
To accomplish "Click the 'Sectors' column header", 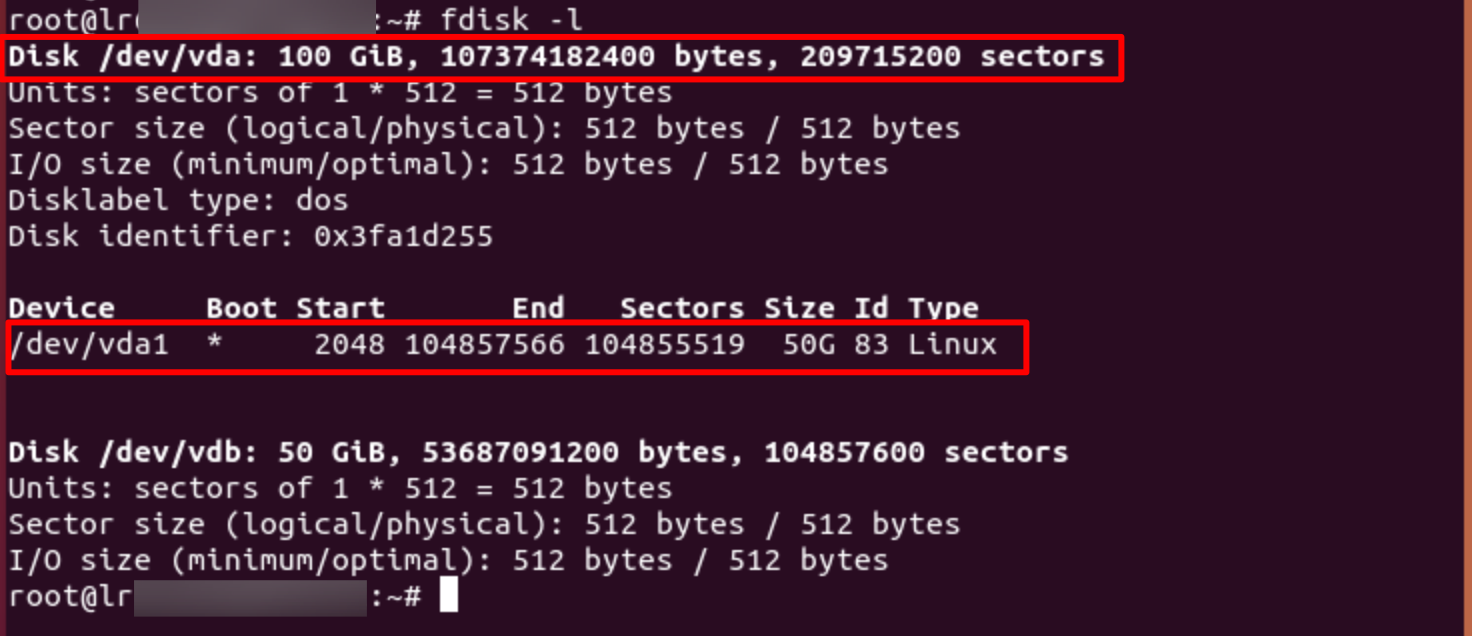I will pos(681,308).
